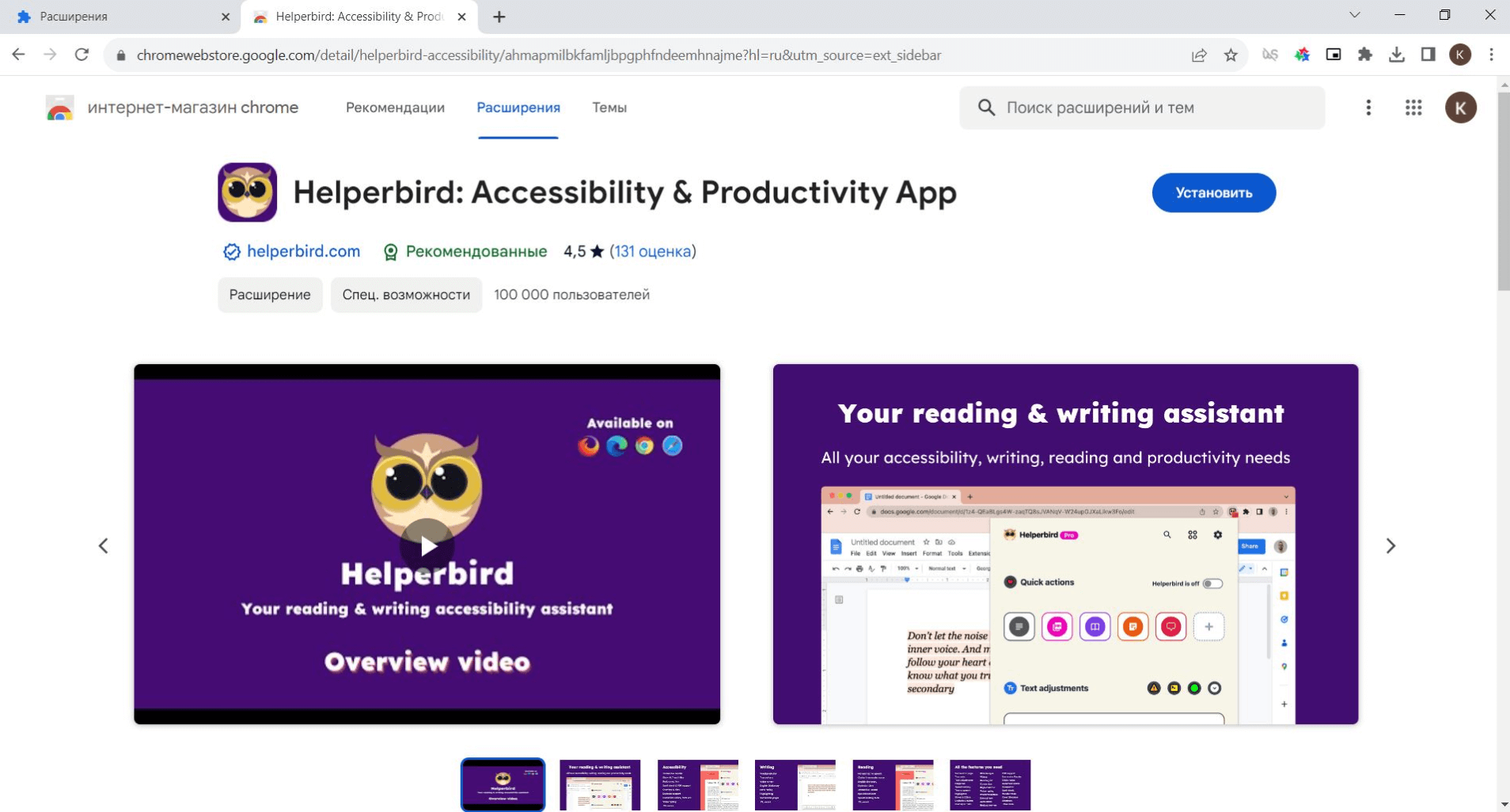Go to next screenshot in carousel
1510x812 pixels.
tap(1390, 545)
